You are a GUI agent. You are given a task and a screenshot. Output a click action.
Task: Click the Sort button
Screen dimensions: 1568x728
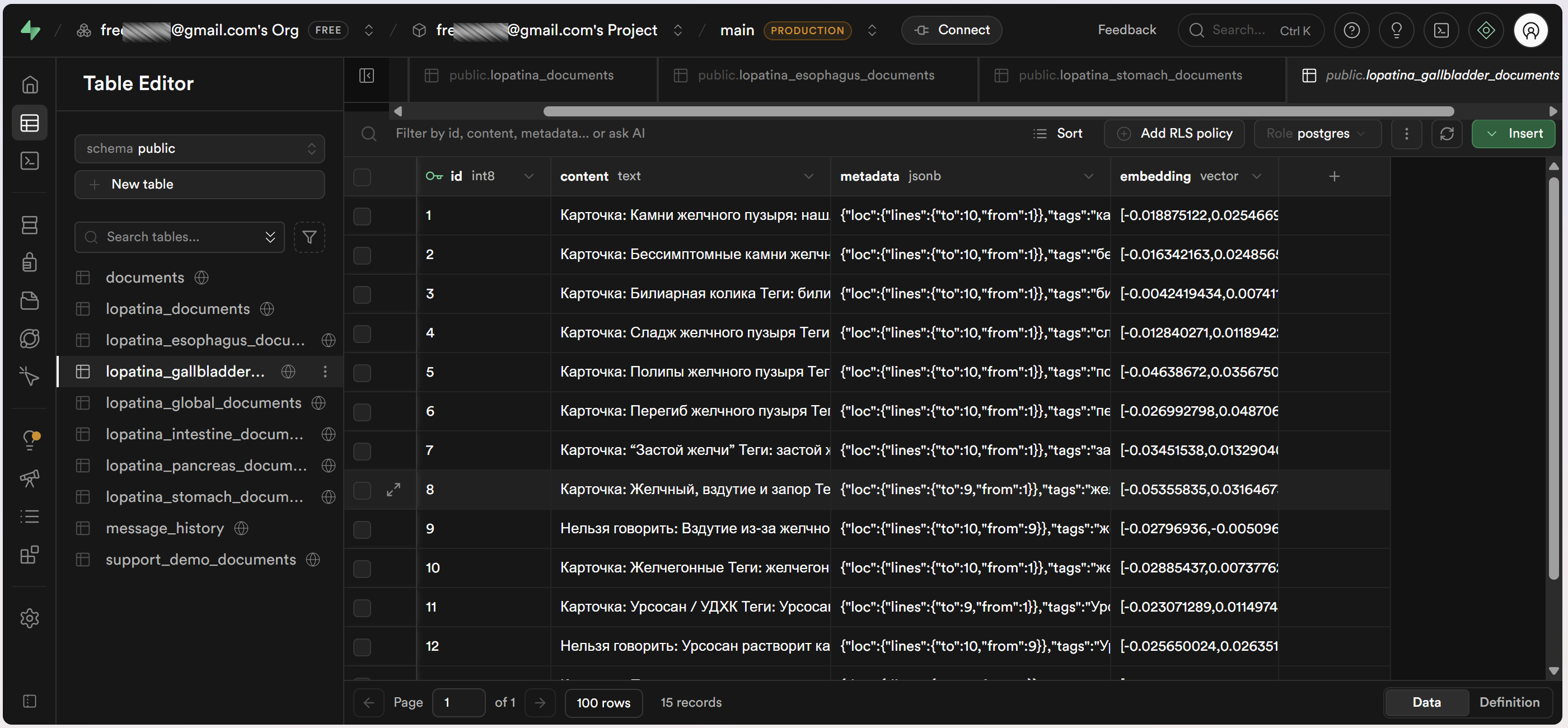click(1058, 133)
